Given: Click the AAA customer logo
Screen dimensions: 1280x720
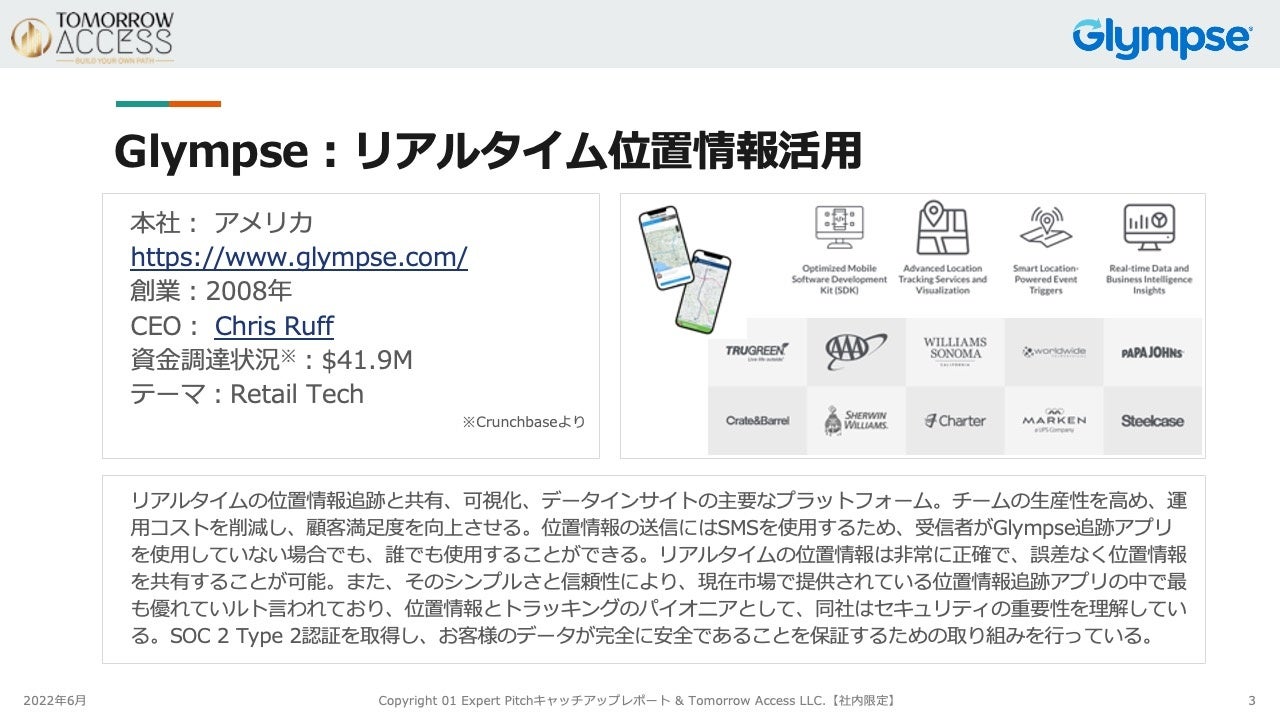Looking at the screenshot, I should point(856,352).
